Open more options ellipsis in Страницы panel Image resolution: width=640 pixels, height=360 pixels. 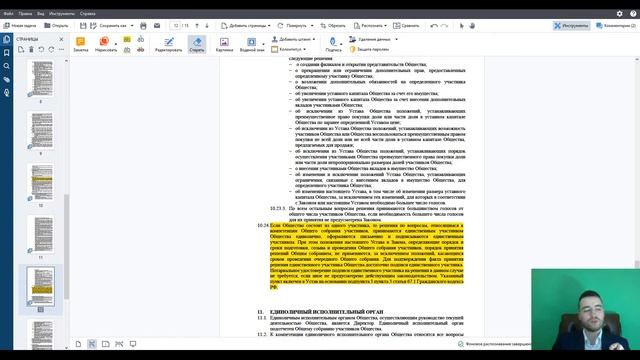click(61, 49)
